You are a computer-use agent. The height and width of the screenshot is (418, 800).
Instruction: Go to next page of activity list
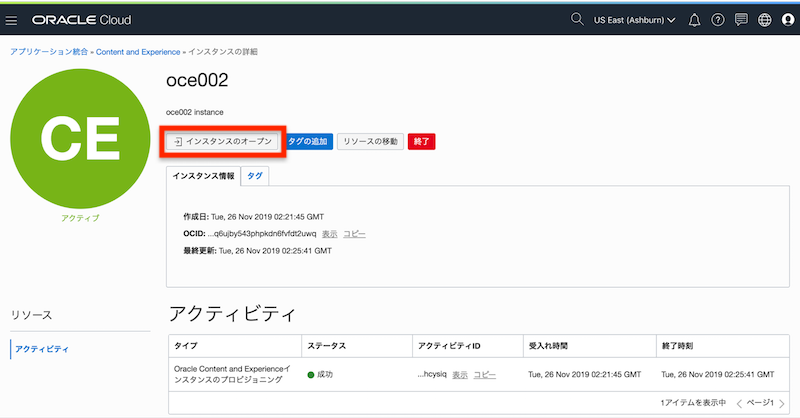click(x=782, y=404)
